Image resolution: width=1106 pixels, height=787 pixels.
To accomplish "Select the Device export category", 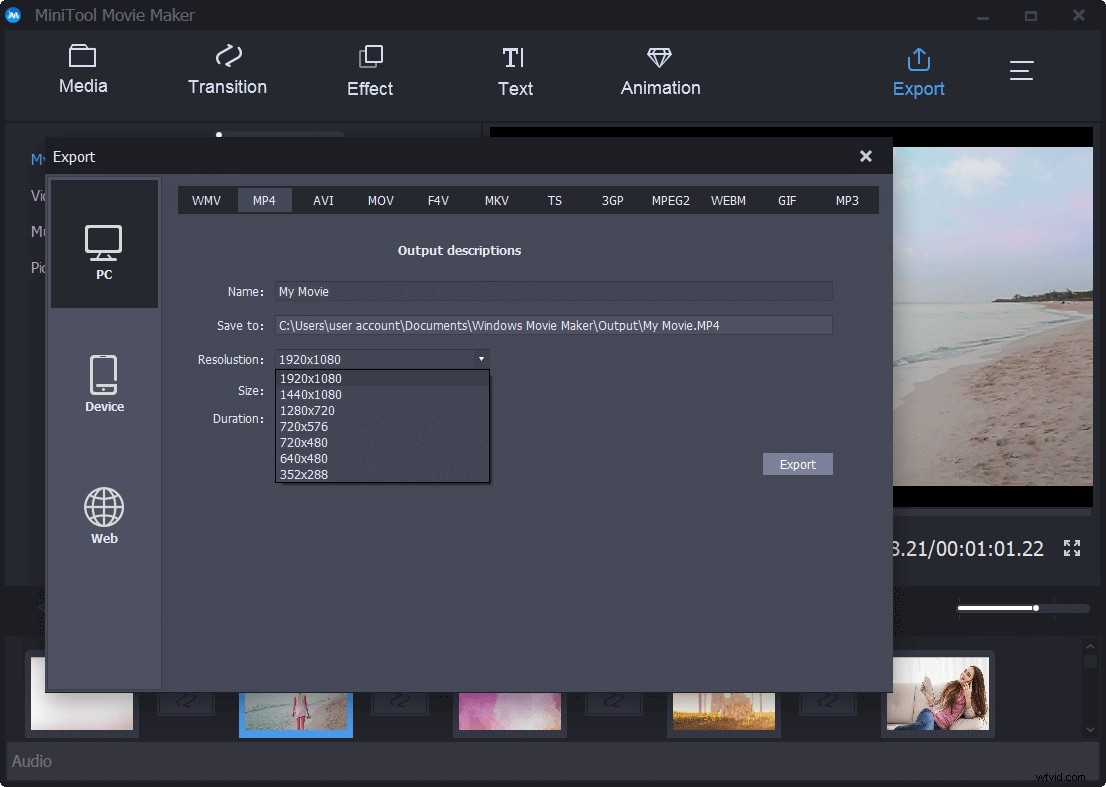I will click(104, 385).
